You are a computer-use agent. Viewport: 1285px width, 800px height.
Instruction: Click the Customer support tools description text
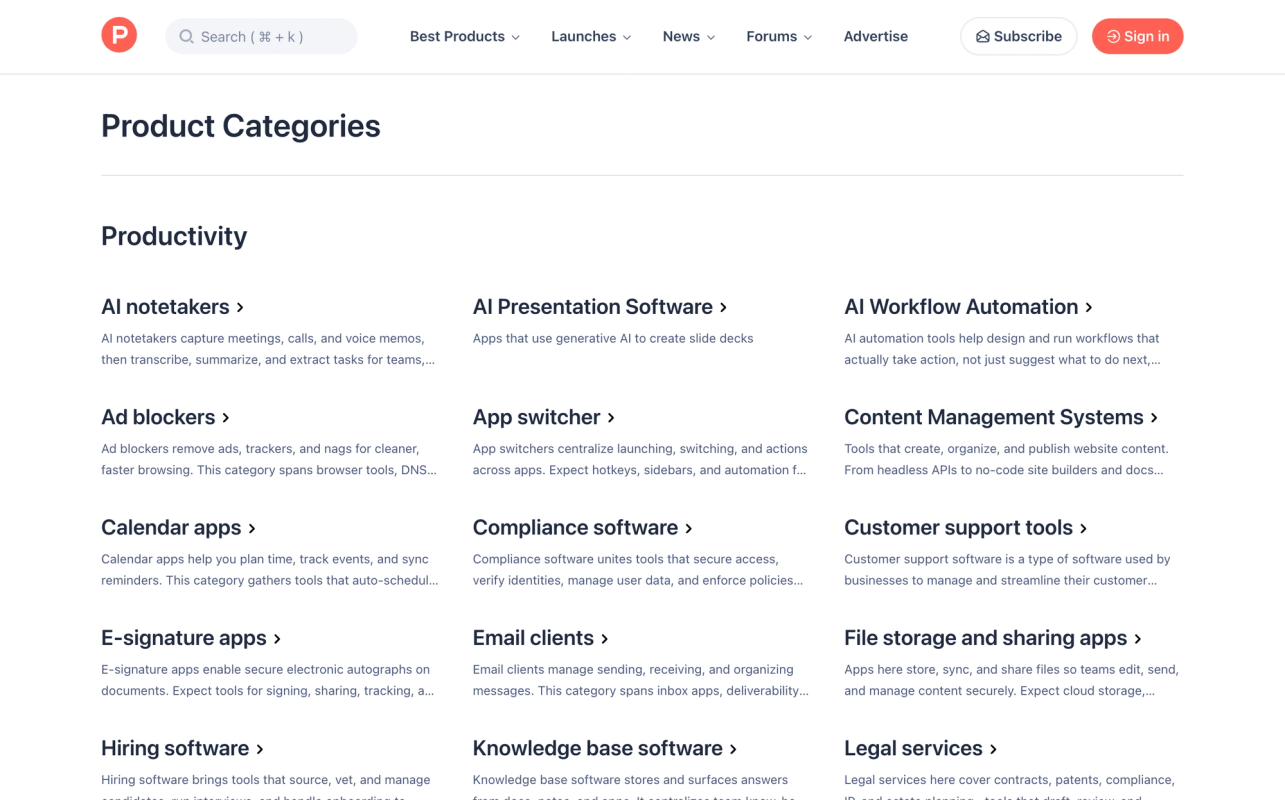[x=1007, y=570]
